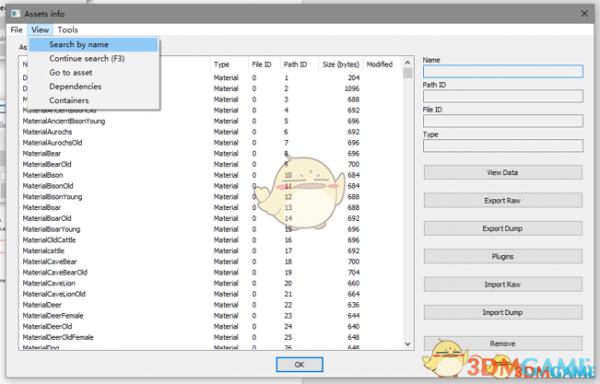This screenshot has width=600, height=384.
Task: Click the Export Raw button
Action: tap(503, 200)
